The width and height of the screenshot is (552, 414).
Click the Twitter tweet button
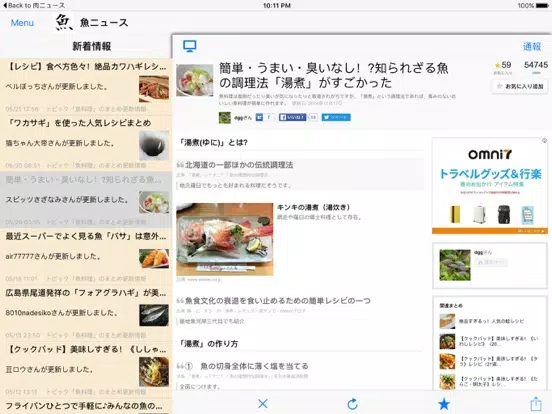pyautogui.click(x=336, y=117)
